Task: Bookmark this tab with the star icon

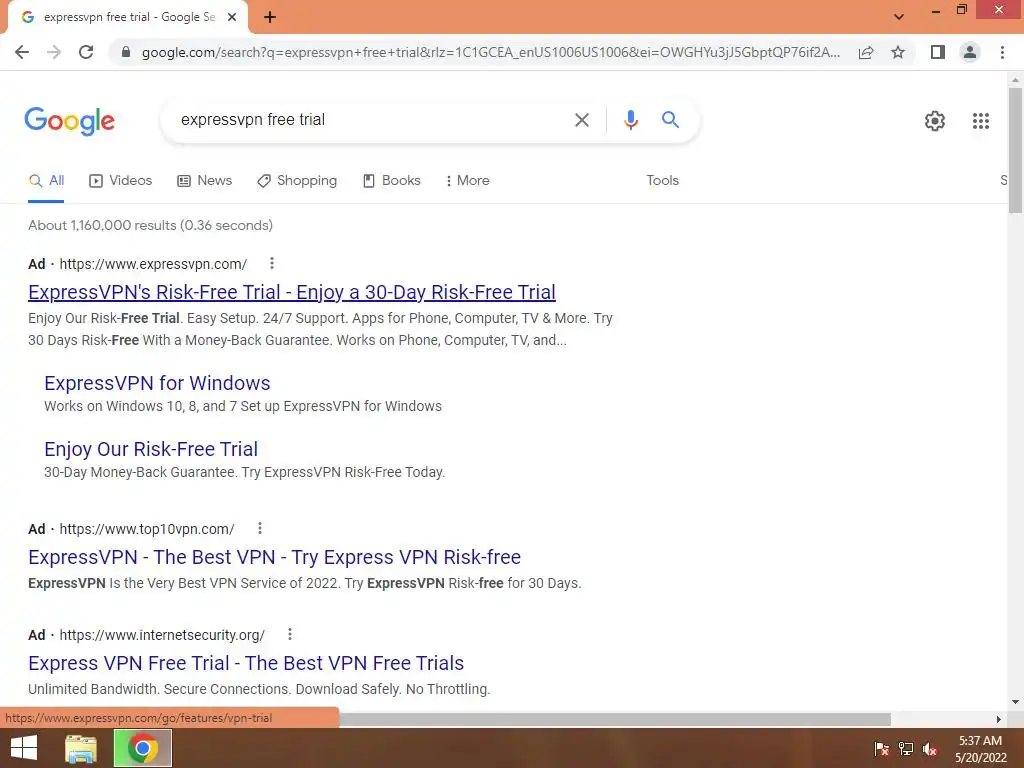Action: [x=898, y=52]
